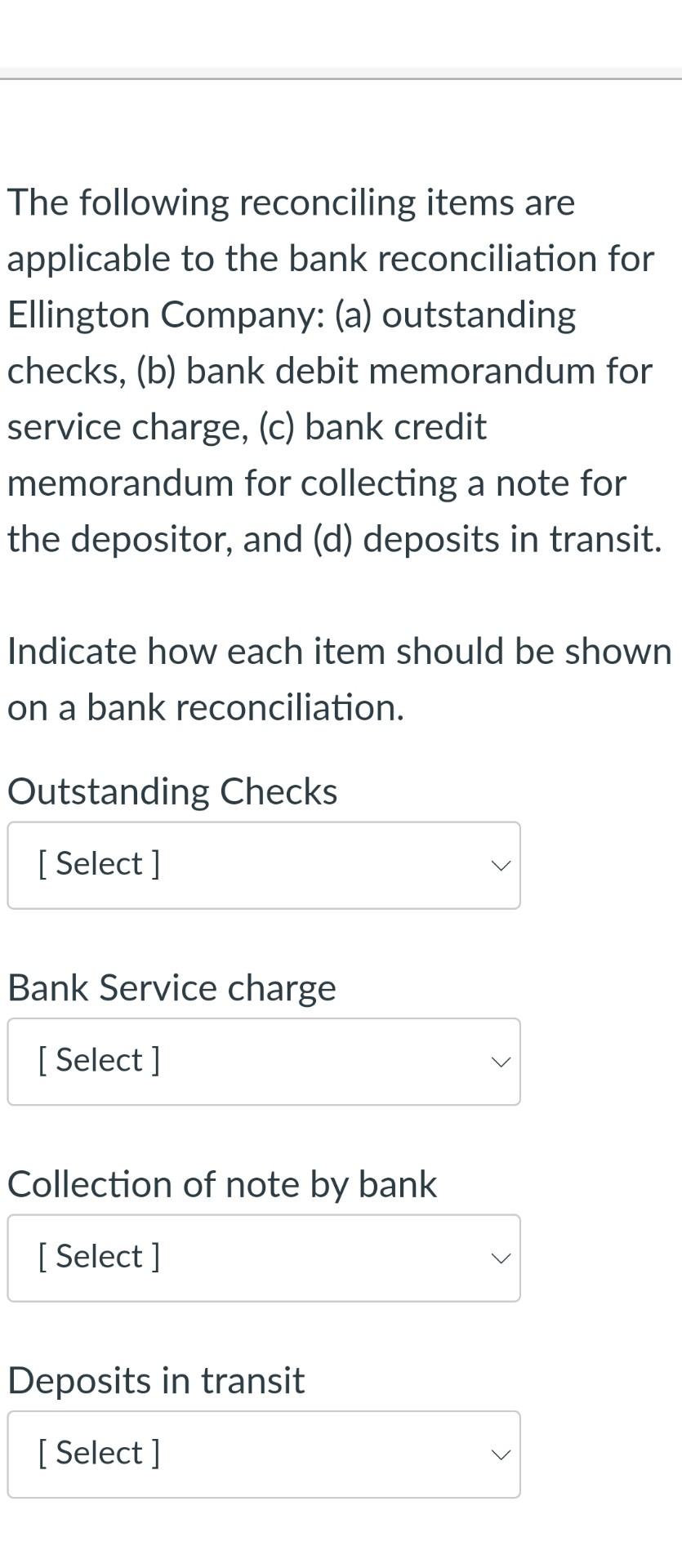Screen dimensions: 682x1568
Task: Click the Outstanding Checks heading
Action: 172,790
